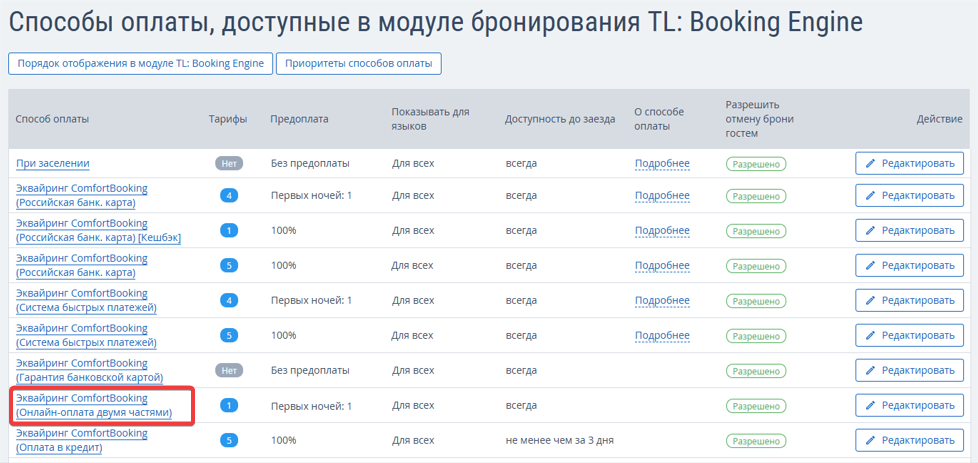Open 'Порядок отображения в модуле TL: Booking Engine'
The width and height of the screenshot is (978, 463).
click(x=140, y=64)
